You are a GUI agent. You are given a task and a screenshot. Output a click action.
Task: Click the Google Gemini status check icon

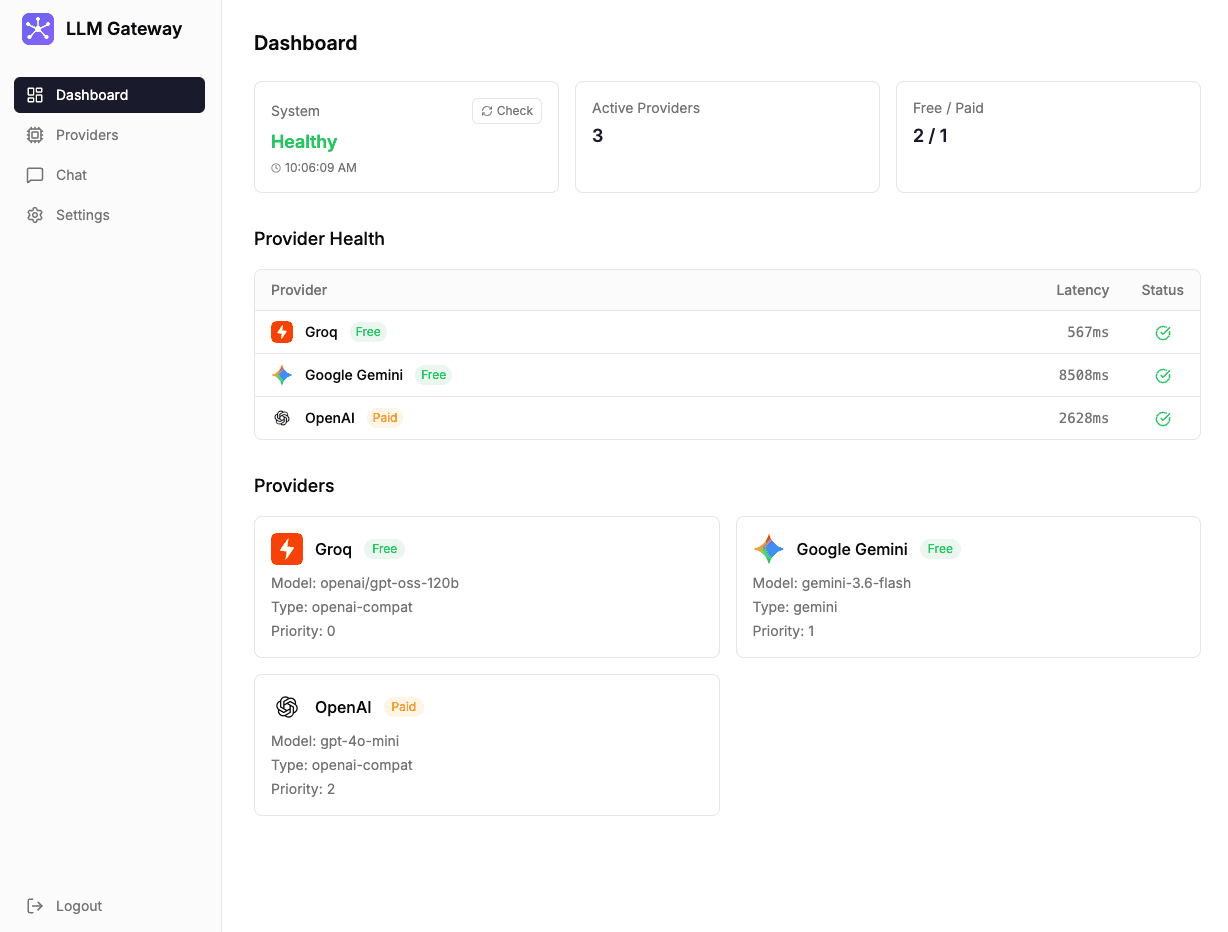(x=1163, y=376)
